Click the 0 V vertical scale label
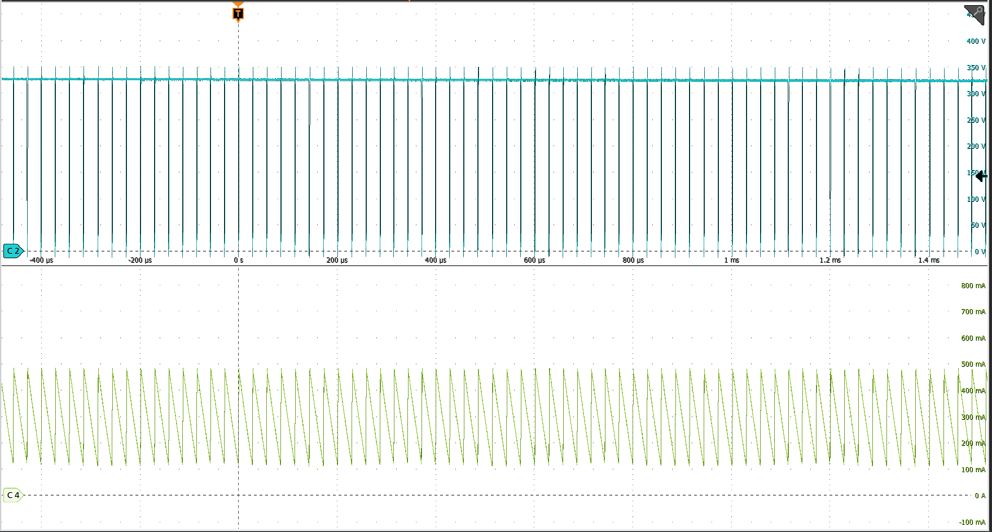Screen dimensions: 992x532 978,251
